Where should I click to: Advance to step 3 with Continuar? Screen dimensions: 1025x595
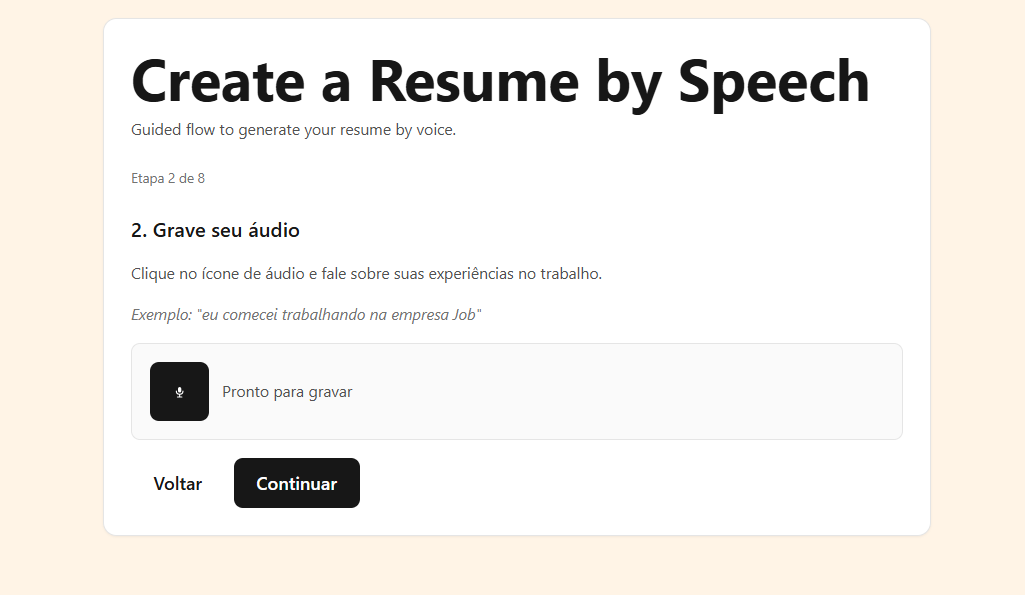(x=296, y=483)
